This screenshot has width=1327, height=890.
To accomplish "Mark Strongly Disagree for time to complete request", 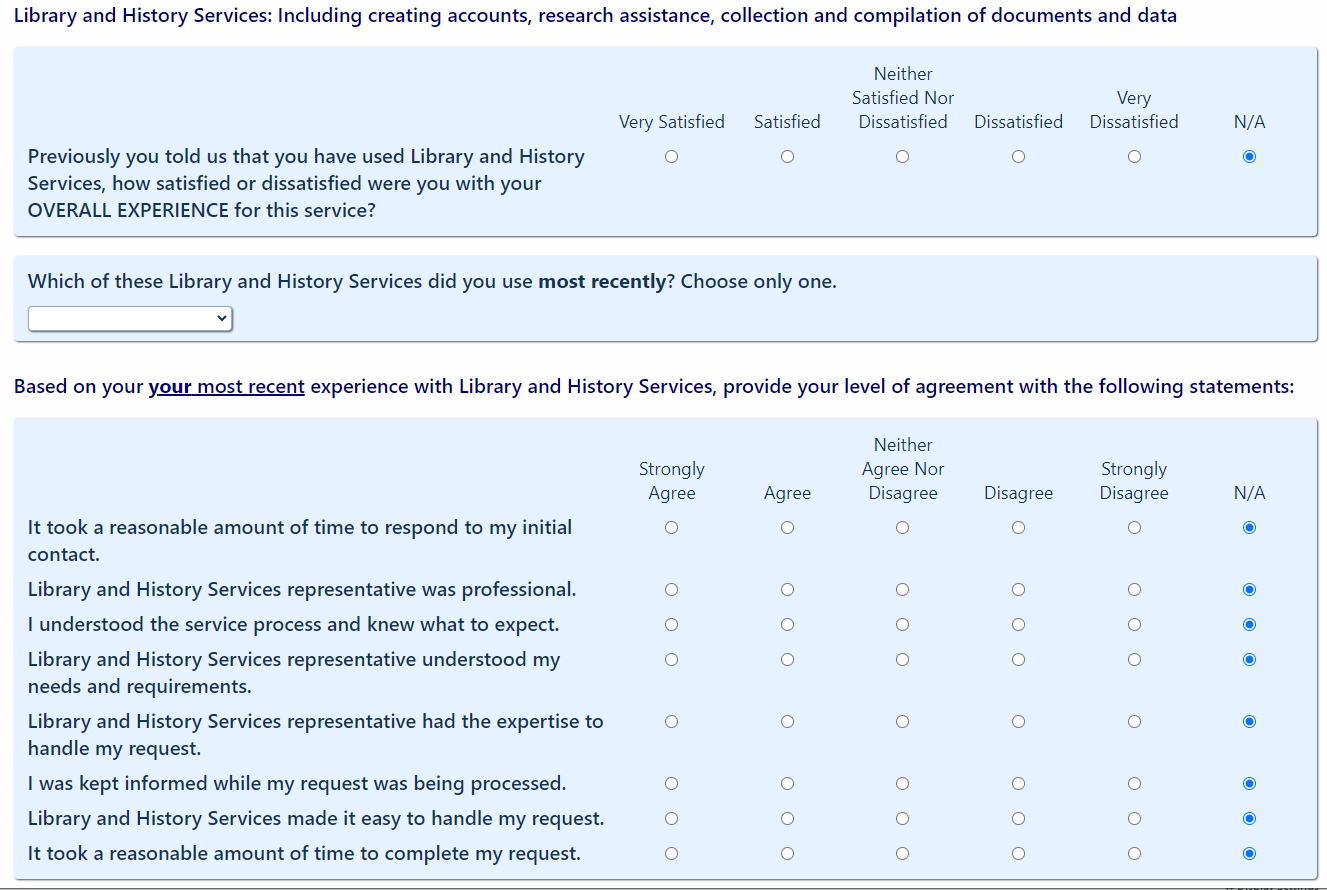I will pos(1134,854).
